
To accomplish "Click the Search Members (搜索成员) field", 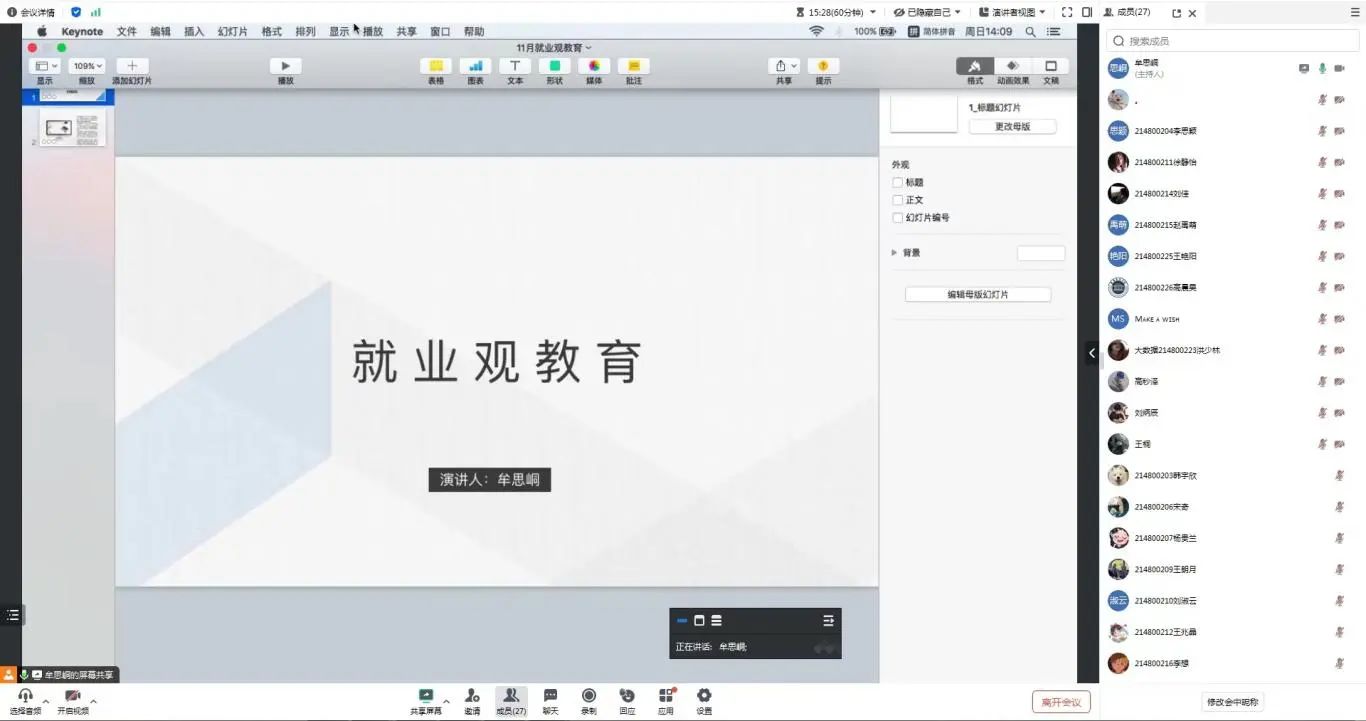I will click(x=1235, y=41).
